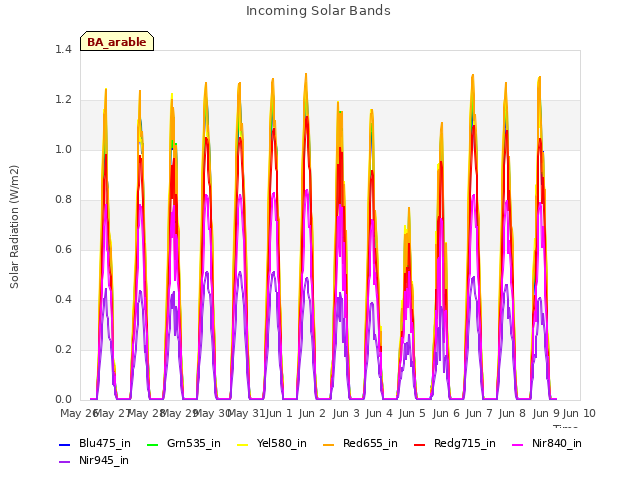Image resolution: width=640 pixels, height=480 pixels.
Task: Click the 0.8 y-axis tick label
Action: 63,200
